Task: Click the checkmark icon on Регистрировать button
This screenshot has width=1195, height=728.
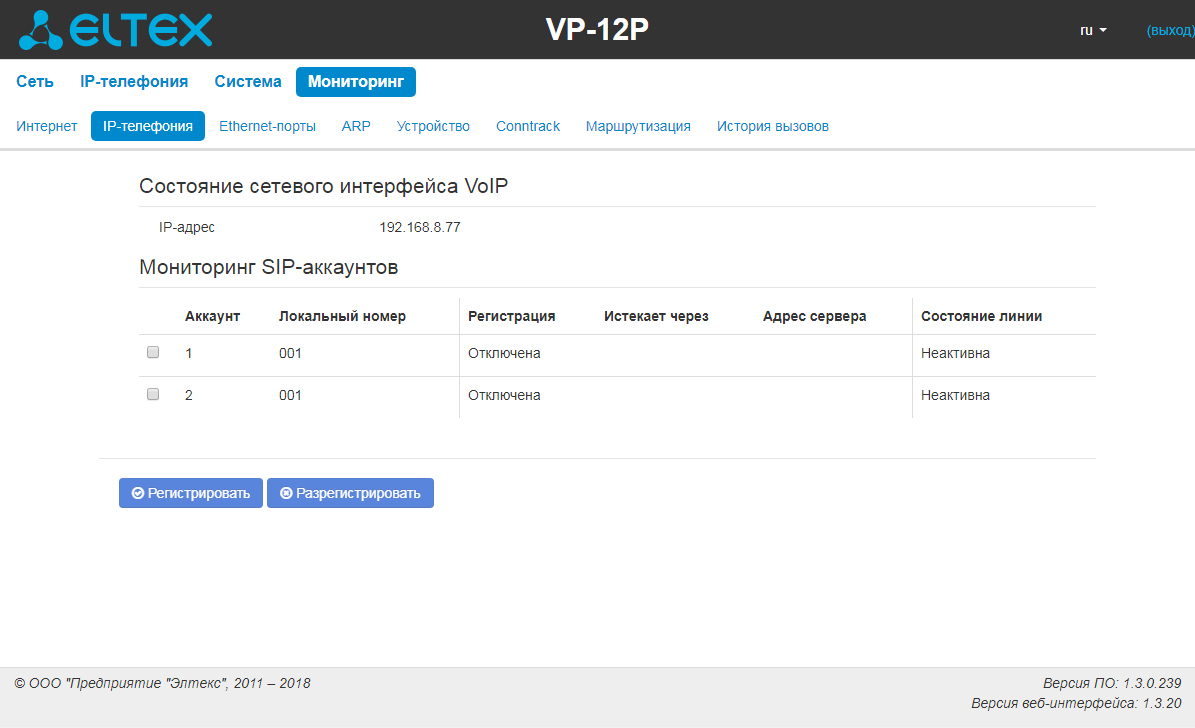Action: pyautogui.click(x=138, y=494)
